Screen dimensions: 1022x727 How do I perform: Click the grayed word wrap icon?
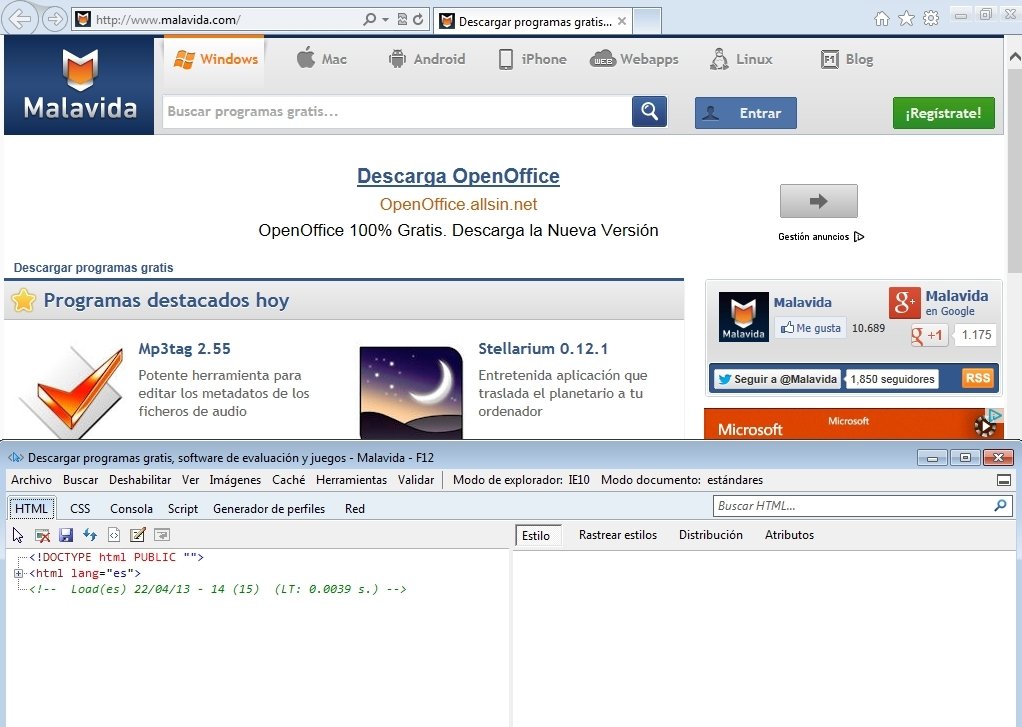click(x=162, y=535)
